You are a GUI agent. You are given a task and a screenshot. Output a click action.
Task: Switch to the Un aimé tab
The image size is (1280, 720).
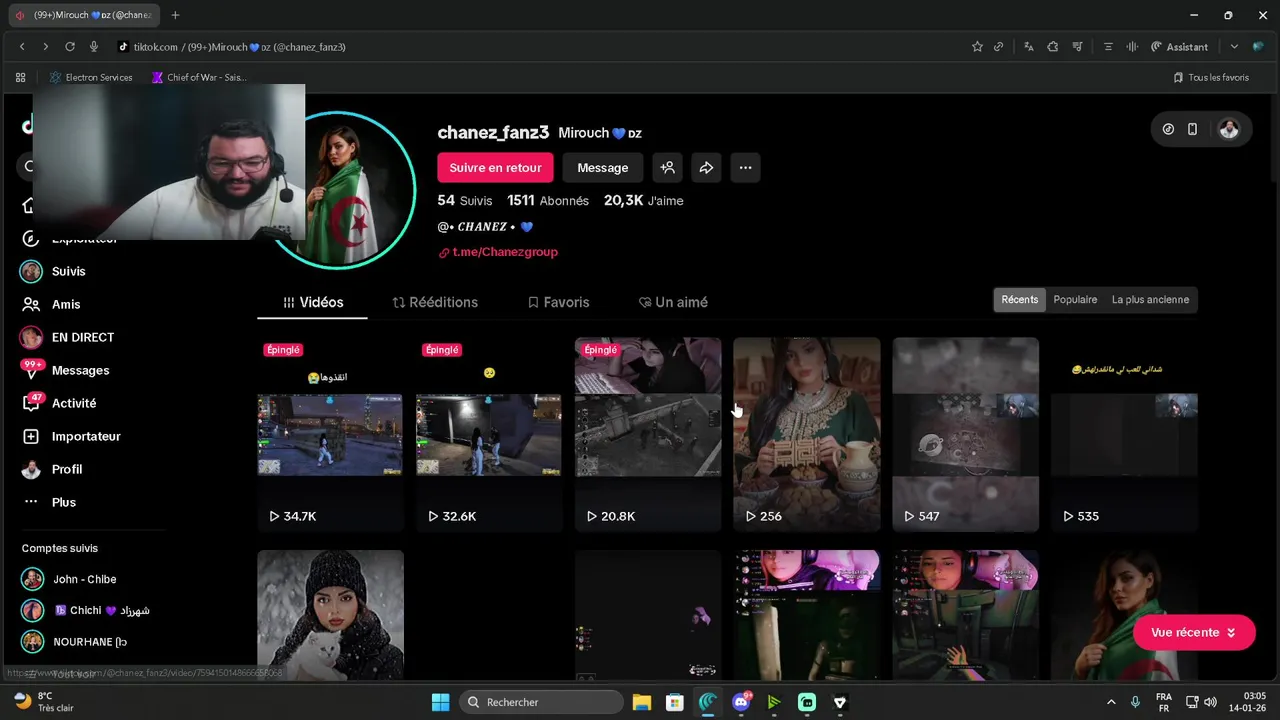673,302
